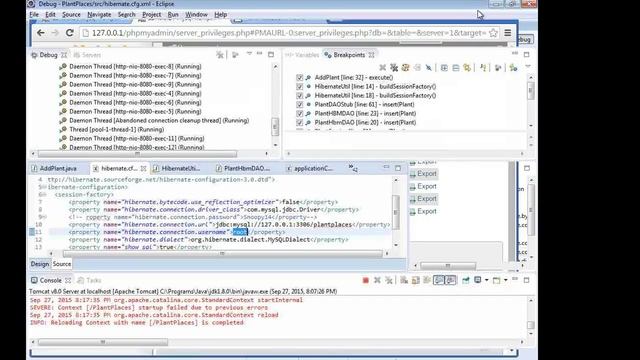Screen dimensions: 640x360
Task: Open browser hamburger menu
Action: tap(508, 33)
